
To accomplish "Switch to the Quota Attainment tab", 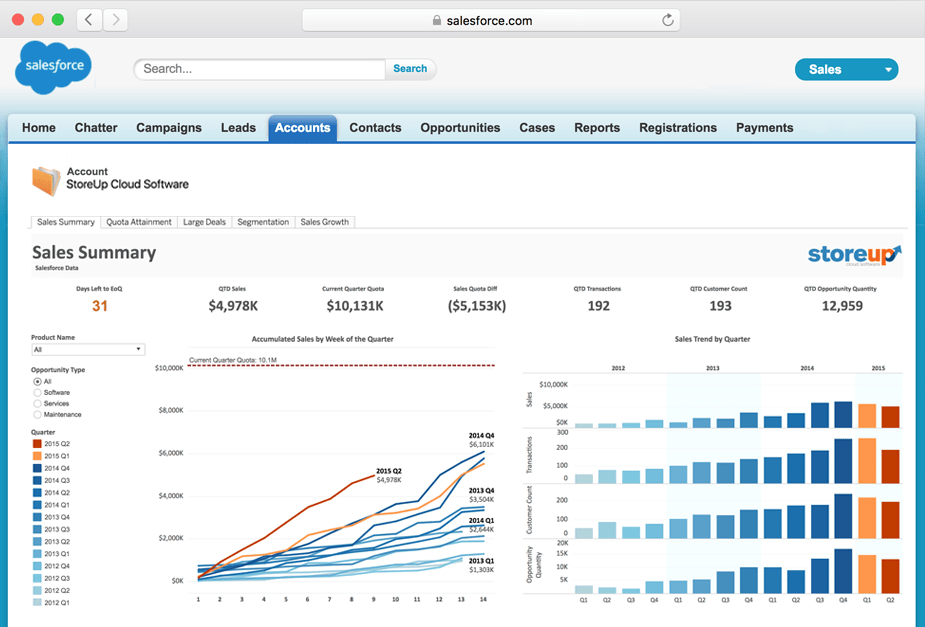I will [x=138, y=221].
